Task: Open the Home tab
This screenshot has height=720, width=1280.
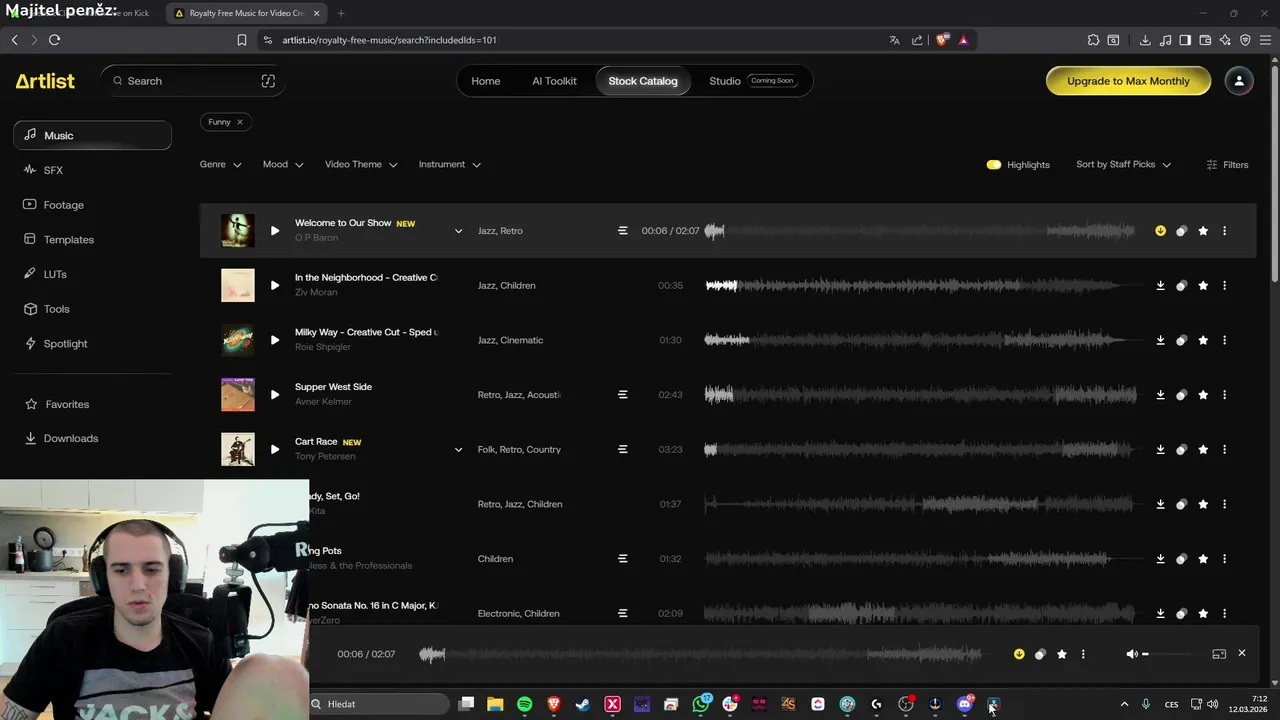Action: tap(486, 81)
